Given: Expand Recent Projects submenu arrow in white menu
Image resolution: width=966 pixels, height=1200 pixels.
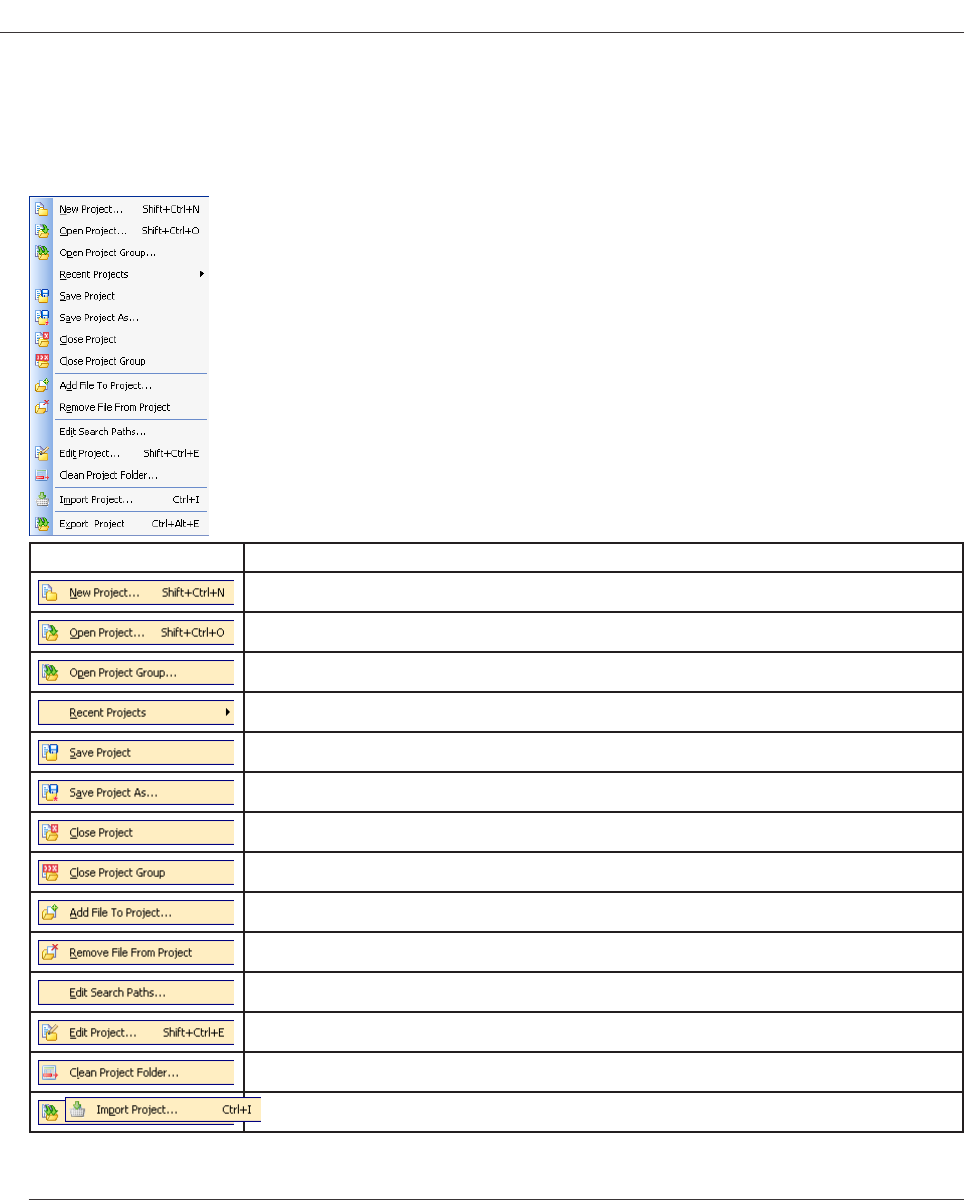Looking at the screenshot, I should [x=202, y=274].
